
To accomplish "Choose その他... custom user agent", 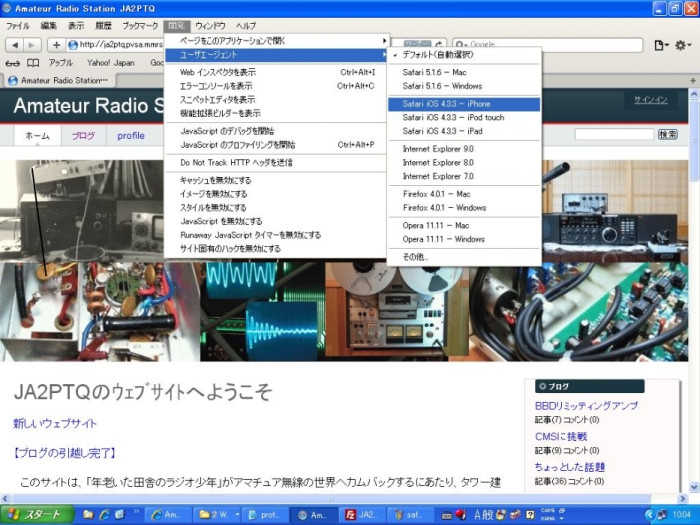I will pos(464,257).
